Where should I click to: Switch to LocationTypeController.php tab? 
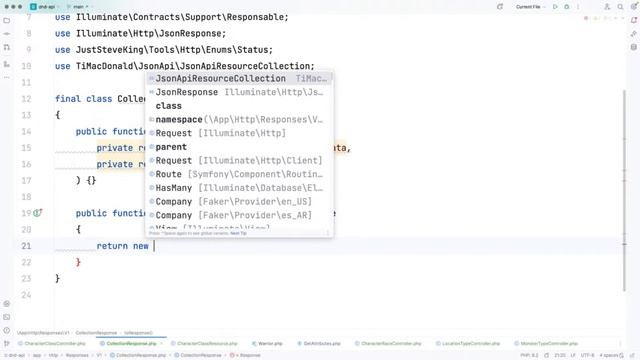468,344
